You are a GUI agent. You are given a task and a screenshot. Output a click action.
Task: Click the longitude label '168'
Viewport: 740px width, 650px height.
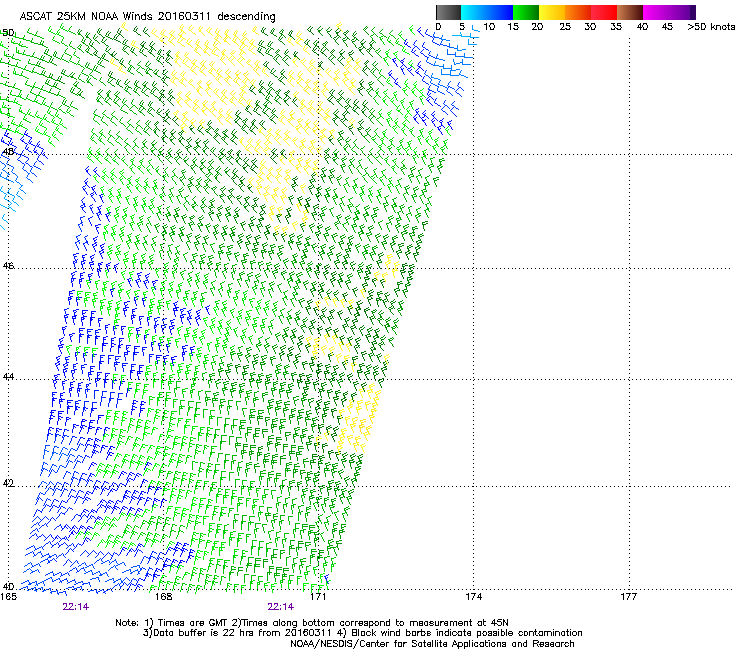163,597
